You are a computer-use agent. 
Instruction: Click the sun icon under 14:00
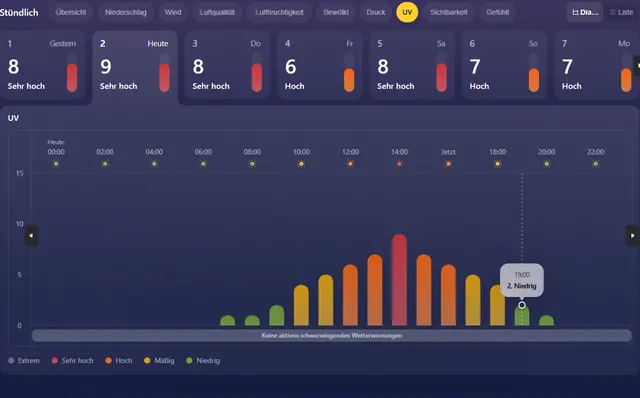click(x=400, y=164)
